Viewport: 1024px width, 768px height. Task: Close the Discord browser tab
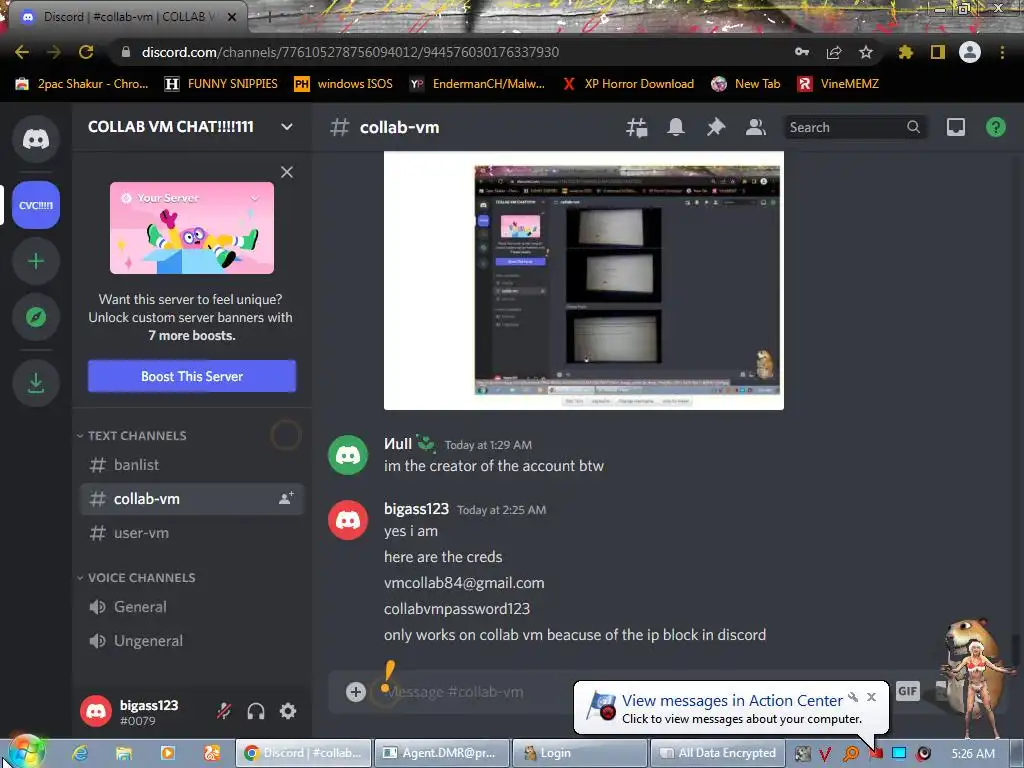232,17
